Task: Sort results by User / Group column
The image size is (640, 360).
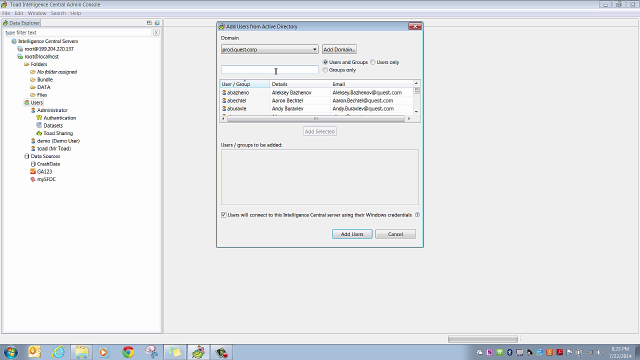Action: (245, 84)
